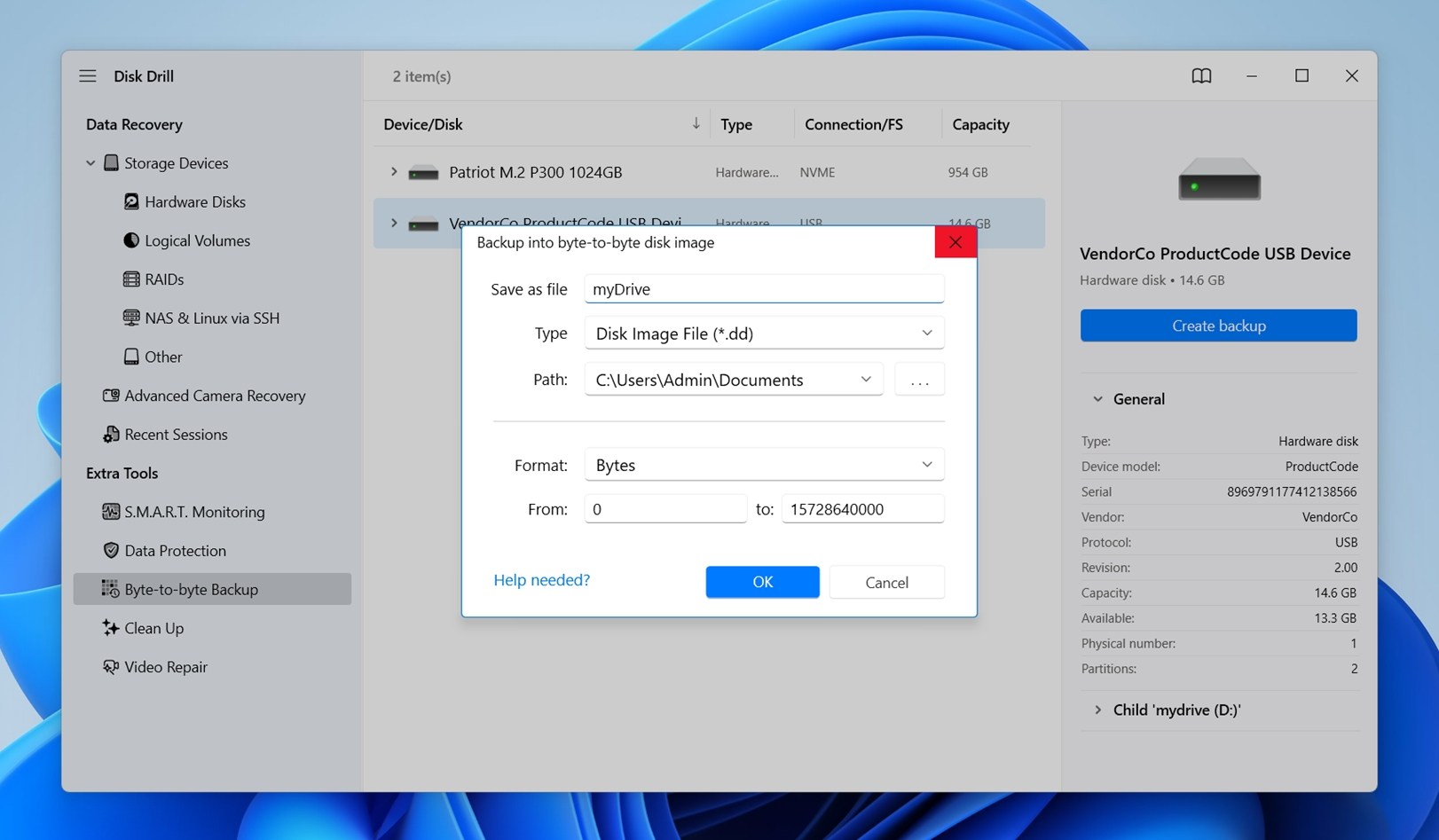The height and width of the screenshot is (840, 1439).
Task: Open the Disk Drill hamburger menu
Action: (x=88, y=76)
